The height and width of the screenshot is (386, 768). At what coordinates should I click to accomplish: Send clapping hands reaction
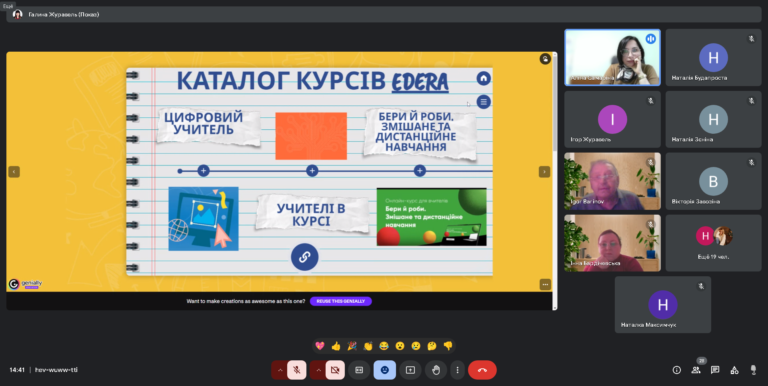pyautogui.click(x=368, y=346)
